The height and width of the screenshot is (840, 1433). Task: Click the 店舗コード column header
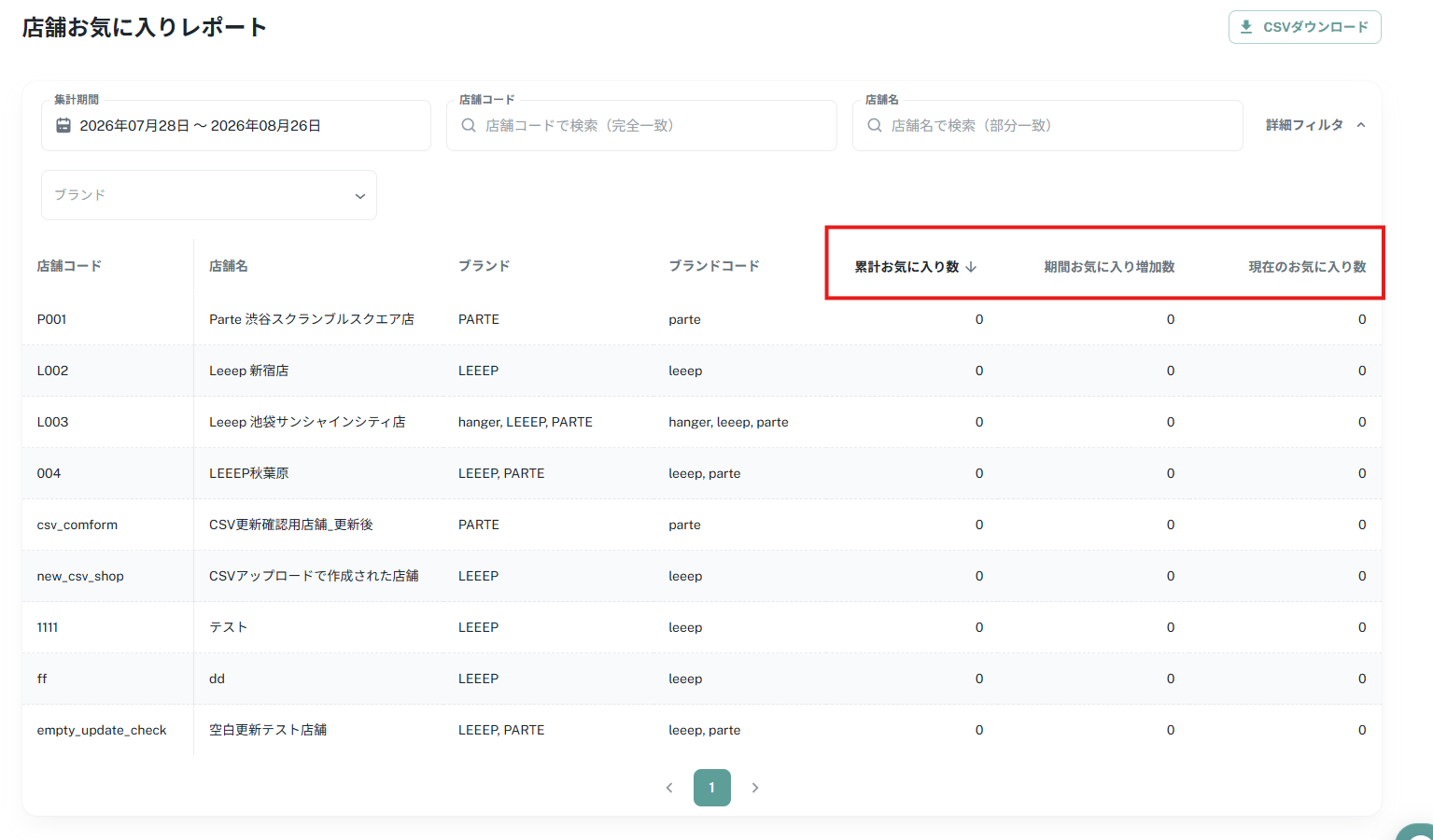coord(69,266)
